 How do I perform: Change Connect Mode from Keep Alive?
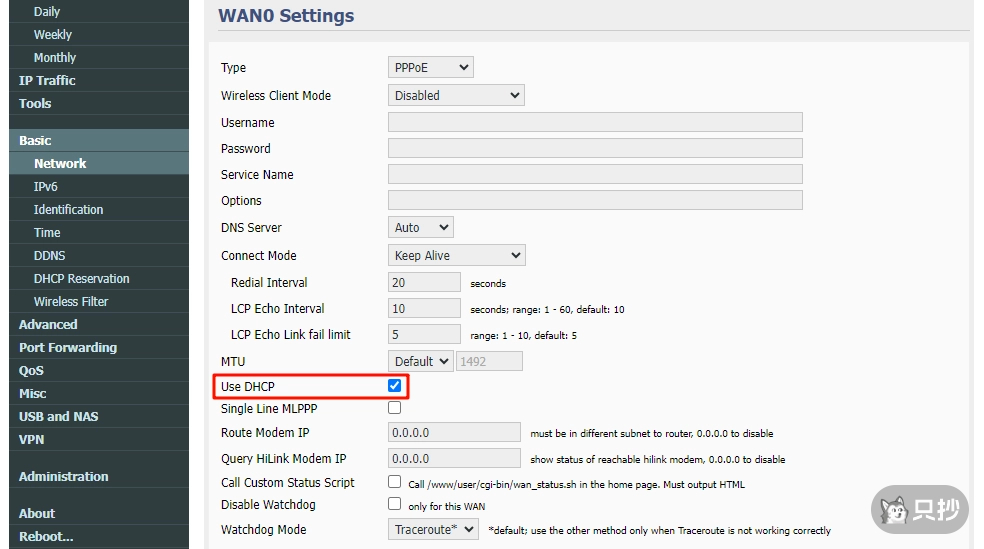point(456,255)
